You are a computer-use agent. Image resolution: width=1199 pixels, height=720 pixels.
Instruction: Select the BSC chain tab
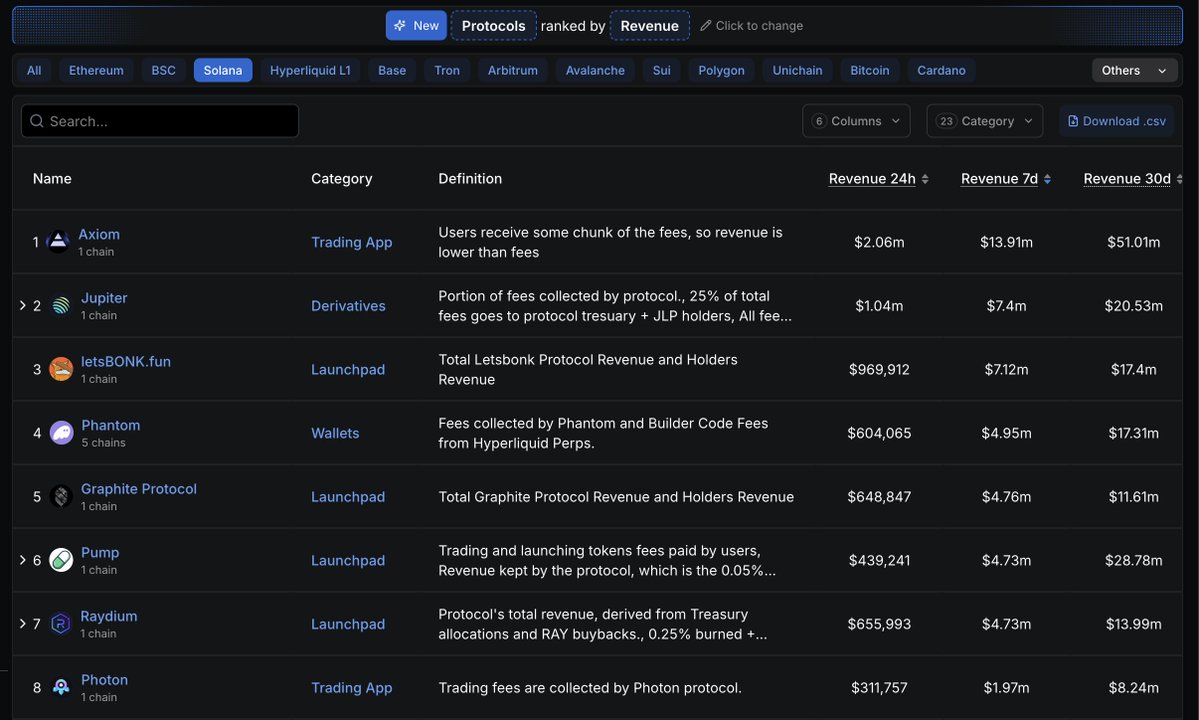pos(163,70)
